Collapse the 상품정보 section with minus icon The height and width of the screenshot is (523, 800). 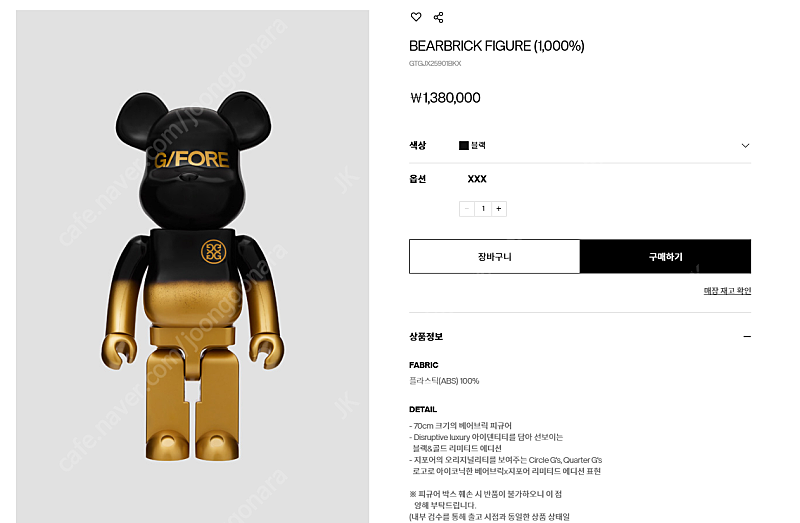pos(747,337)
